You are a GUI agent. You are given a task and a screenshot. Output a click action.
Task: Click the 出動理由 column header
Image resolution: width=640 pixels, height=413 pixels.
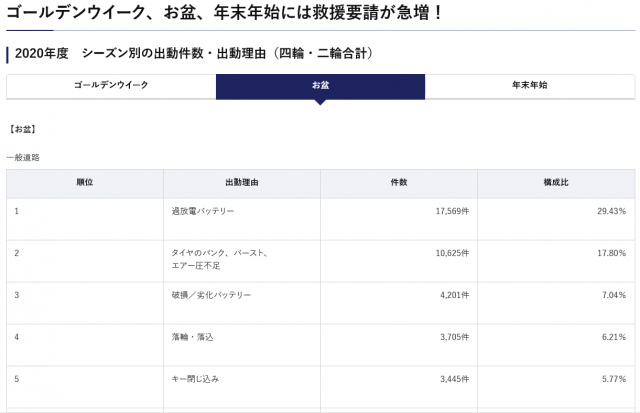click(242, 183)
